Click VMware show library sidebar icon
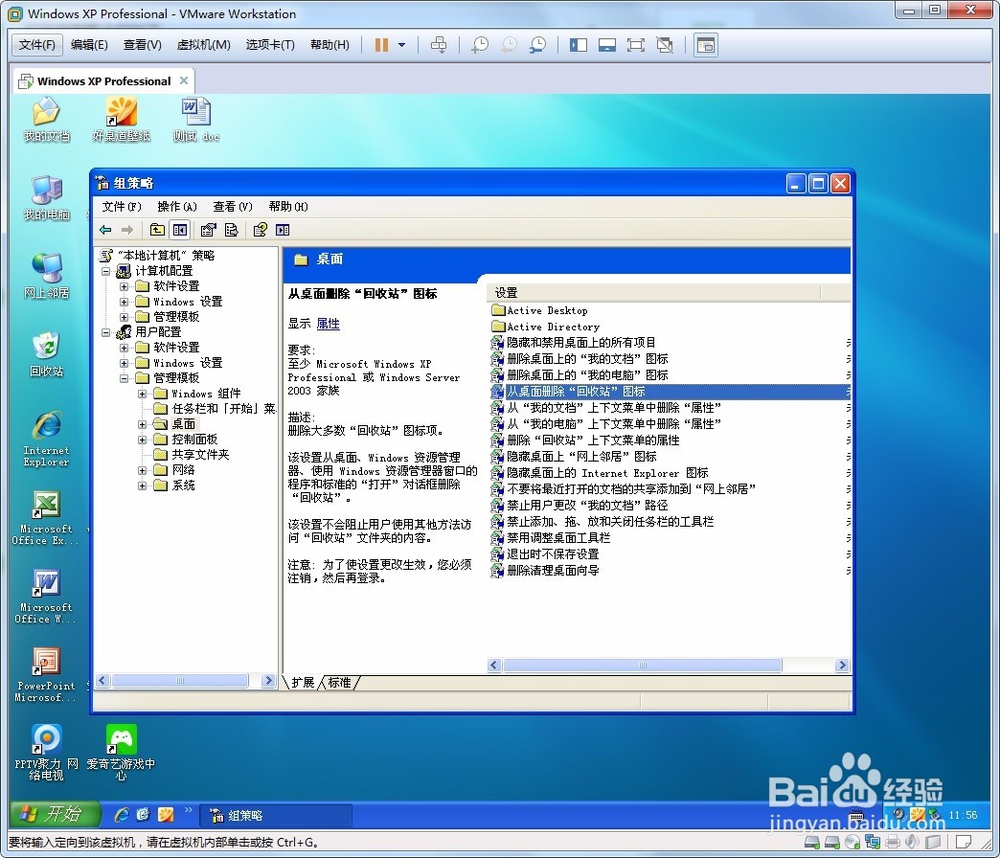1000x858 pixels. click(x=578, y=45)
